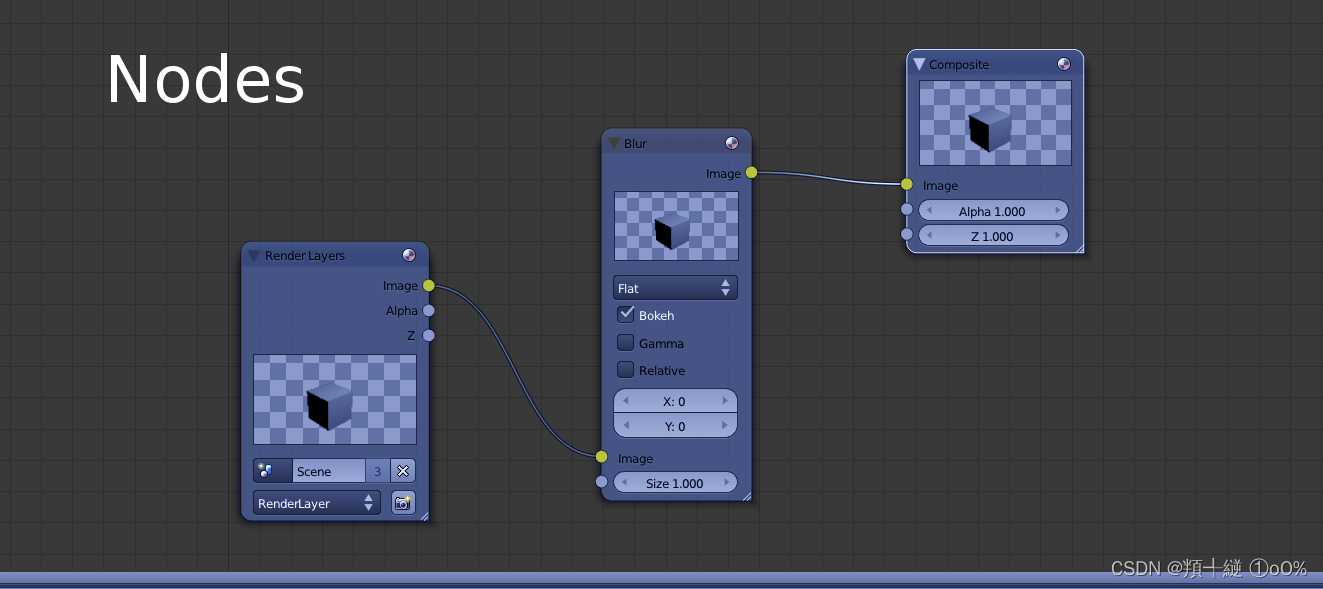The height and width of the screenshot is (589, 1323).
Task: Increase the Y blur value arrow
Action: click(726, 426)
